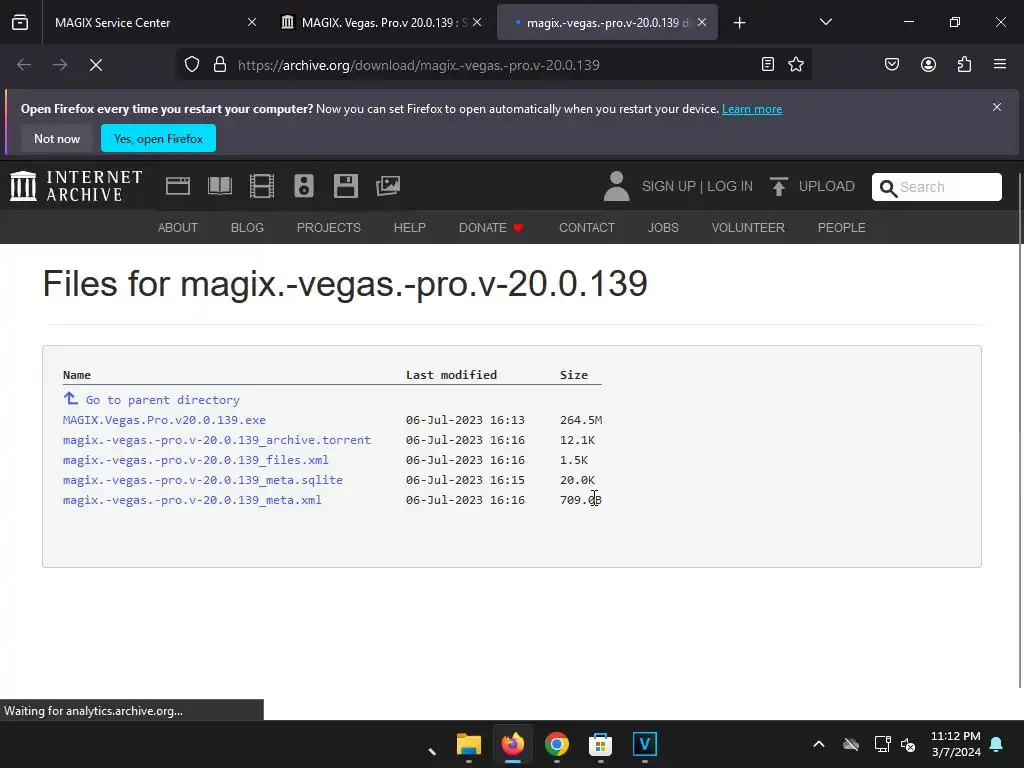List all tabs dropdown arrow
Image resolution: width=1024 pixels, height=768 pixels.
click(x=825, y=22)
